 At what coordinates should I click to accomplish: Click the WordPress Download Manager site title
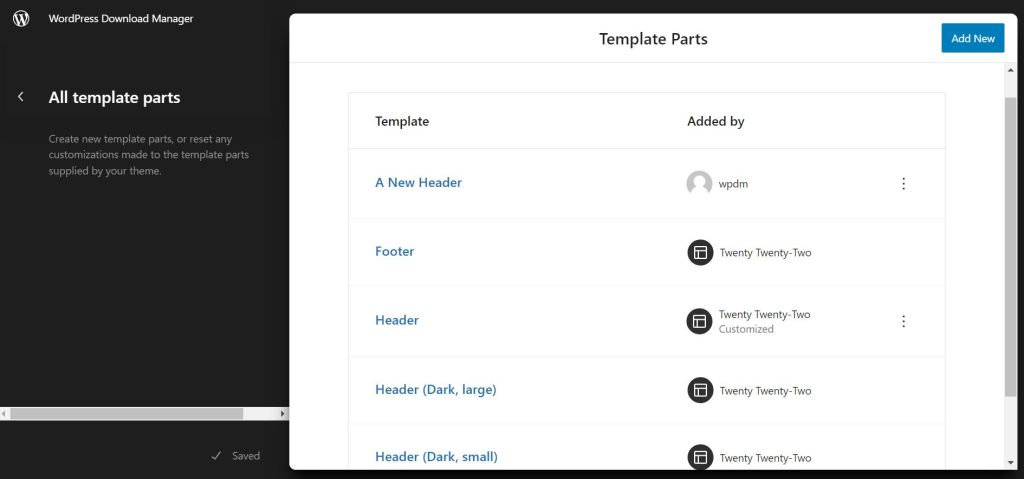pos(121,18)
